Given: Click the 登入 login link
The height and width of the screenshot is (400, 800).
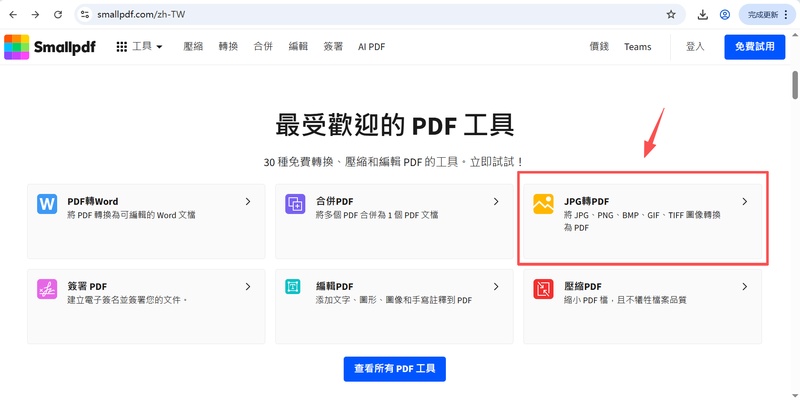Looking at the screenshot, I should (695, 46).
